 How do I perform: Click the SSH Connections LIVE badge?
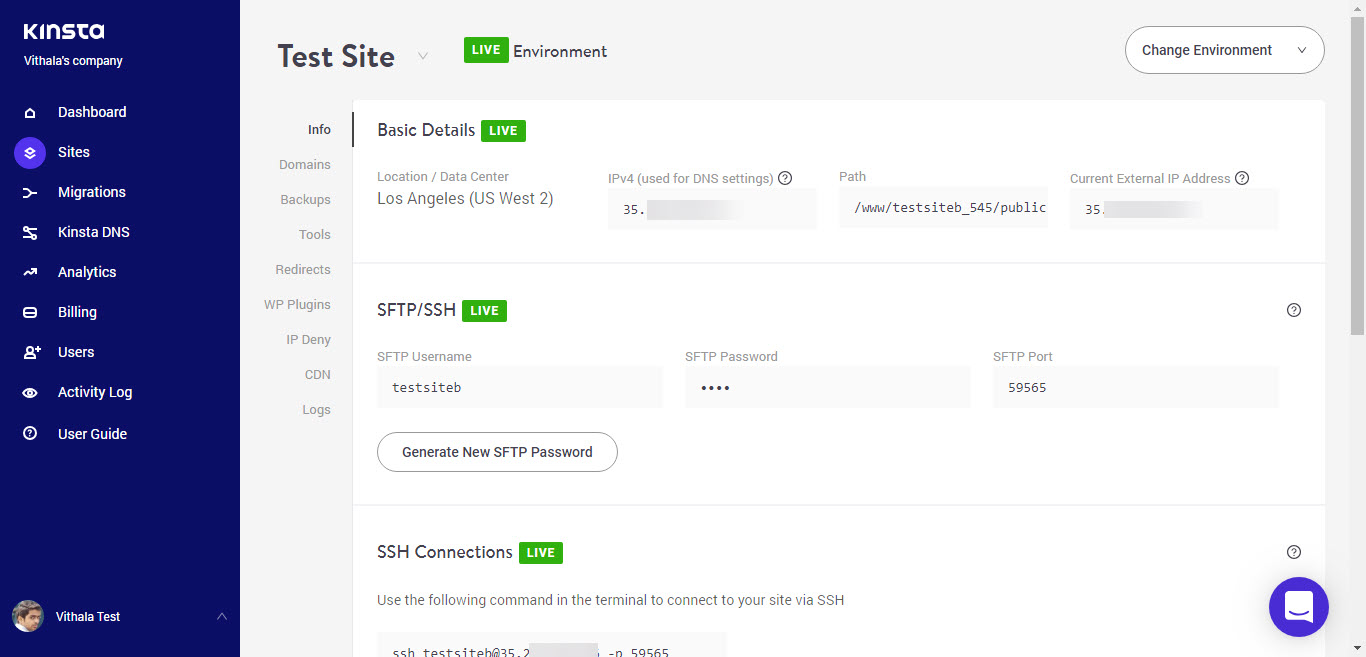click(x=541, y=552)
